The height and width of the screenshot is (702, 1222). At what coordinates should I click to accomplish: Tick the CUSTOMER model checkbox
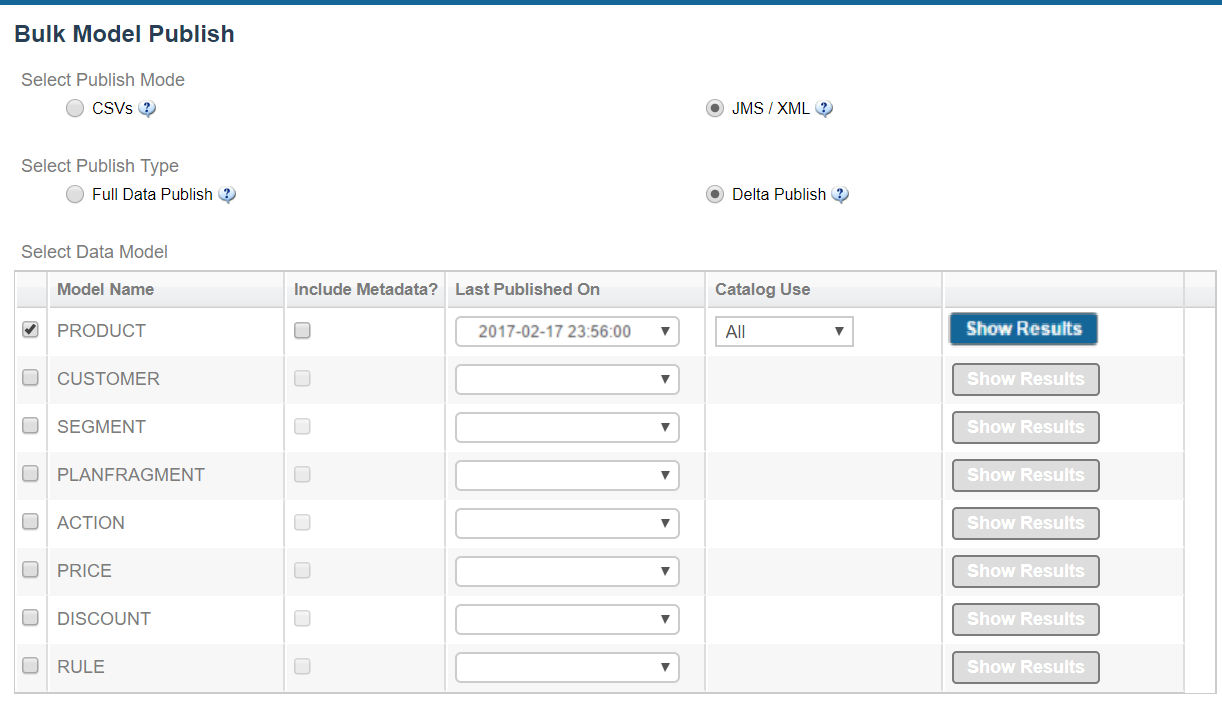pyautogui.click(x=31, y=378)
